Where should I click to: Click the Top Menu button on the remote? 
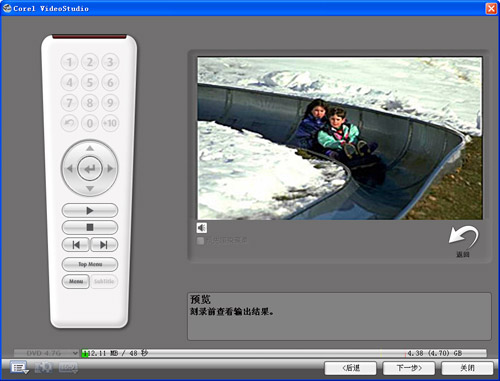point(90,264)
